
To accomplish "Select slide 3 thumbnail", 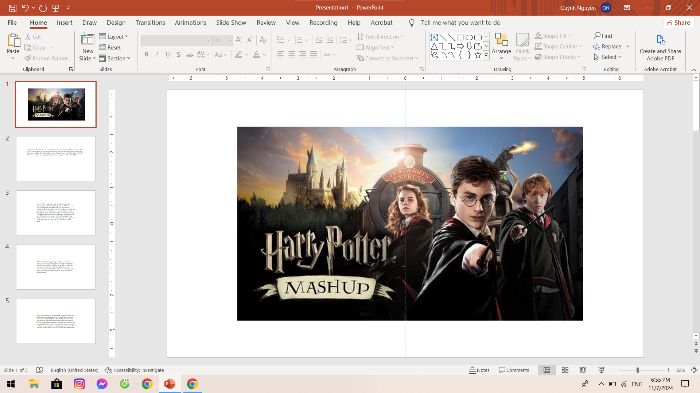I will pyautogui.click(x=56, y=213).
